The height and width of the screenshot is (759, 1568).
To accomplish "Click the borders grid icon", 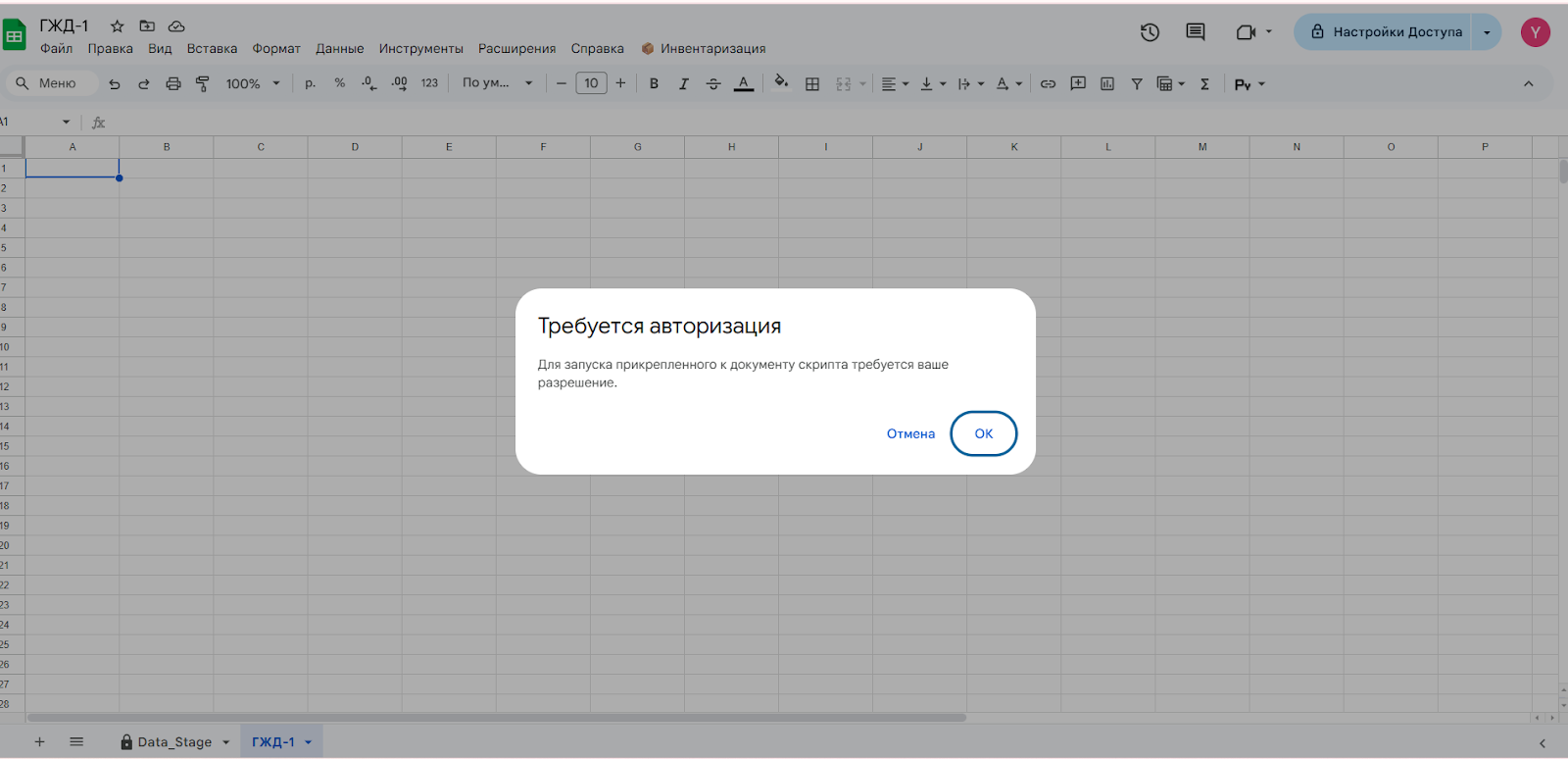I will (812, 84).
